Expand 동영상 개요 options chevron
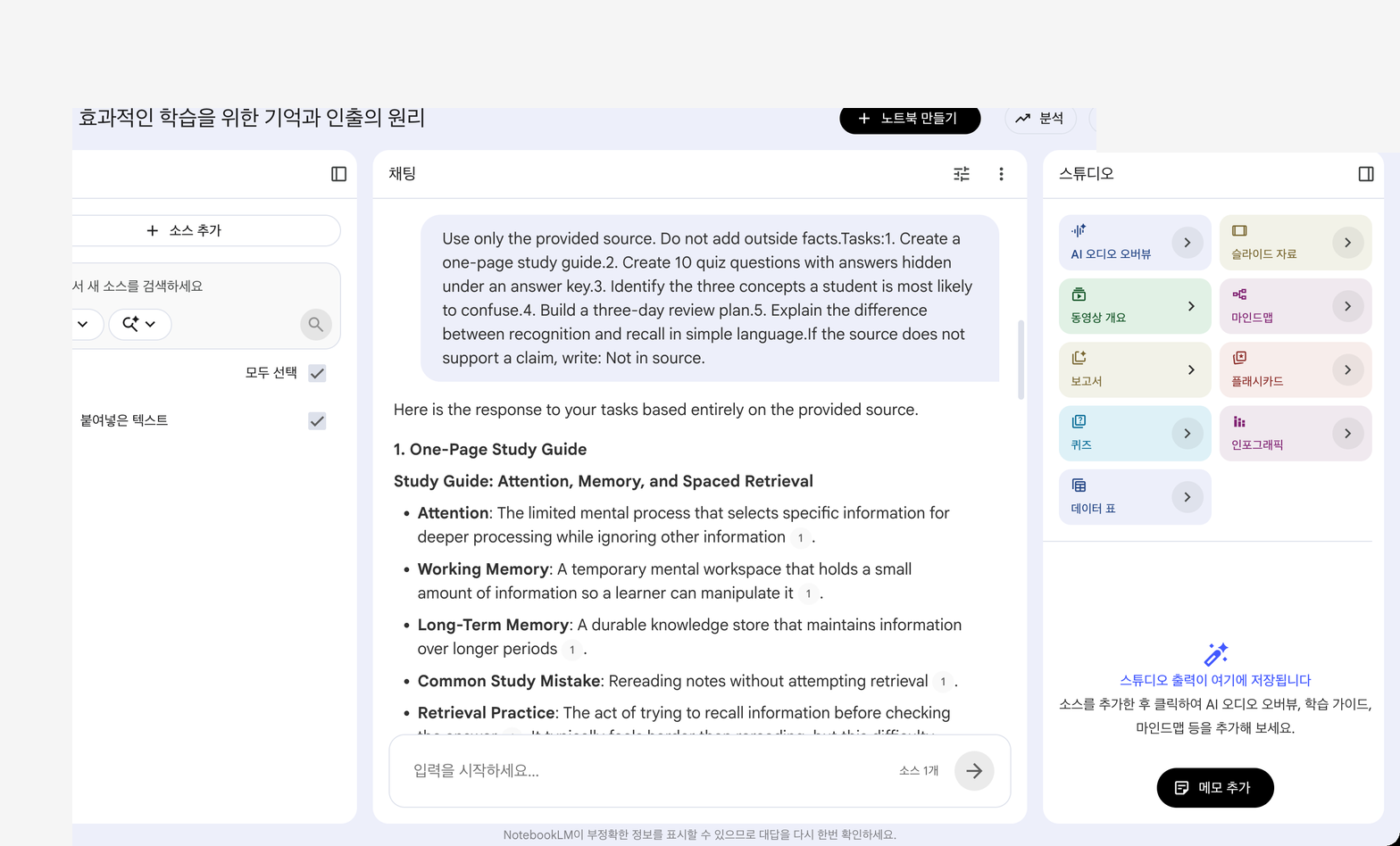The width and height of the screenshot is (1400, 846). coord(1190,306)
